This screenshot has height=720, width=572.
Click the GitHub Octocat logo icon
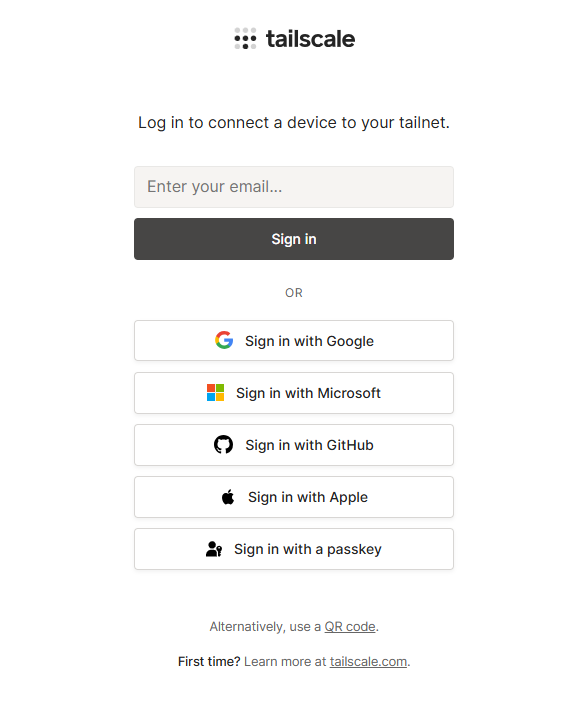point(224,445)
